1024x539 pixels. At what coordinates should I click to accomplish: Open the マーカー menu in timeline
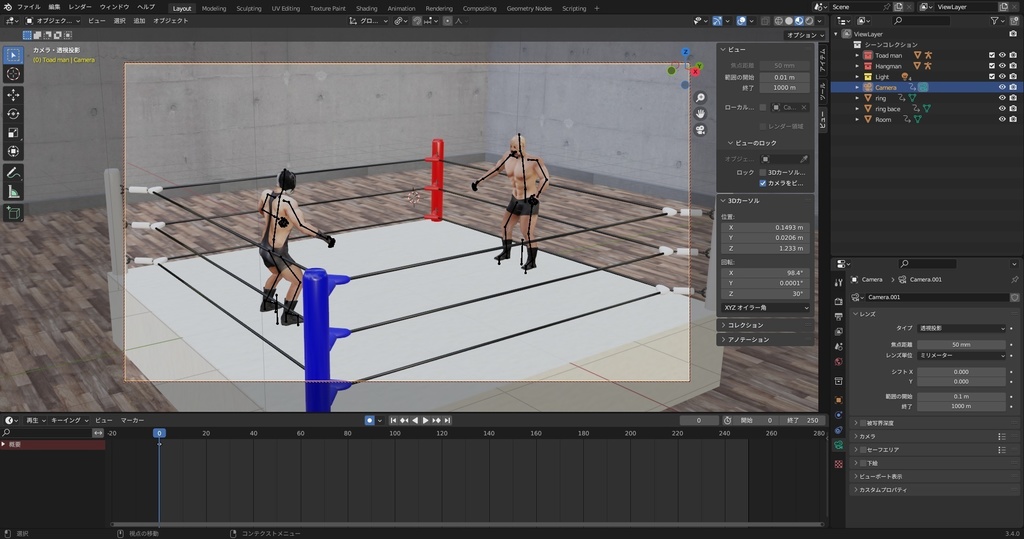tap(133, 421)
